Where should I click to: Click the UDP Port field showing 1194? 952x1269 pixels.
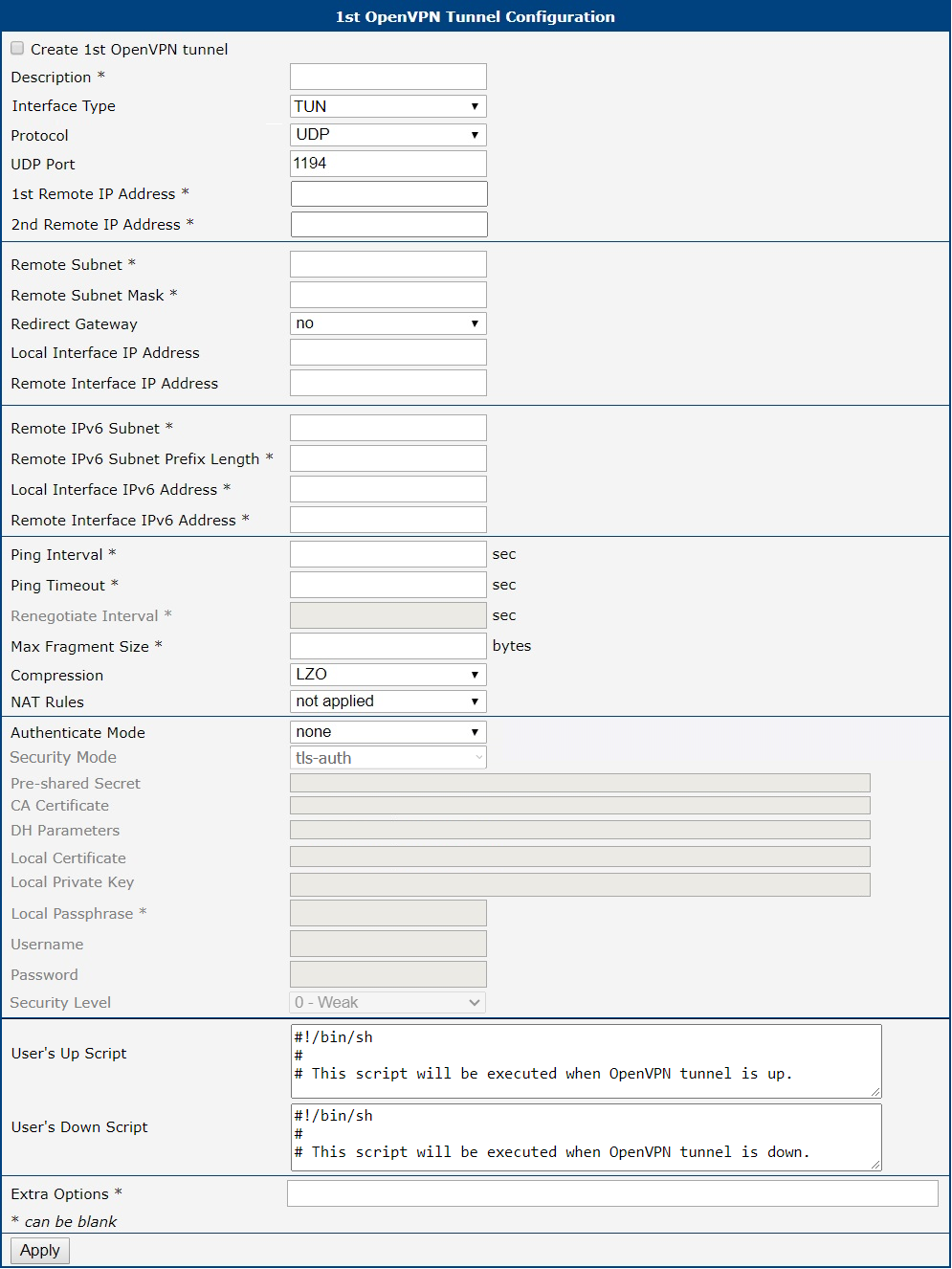click(388, 164)
